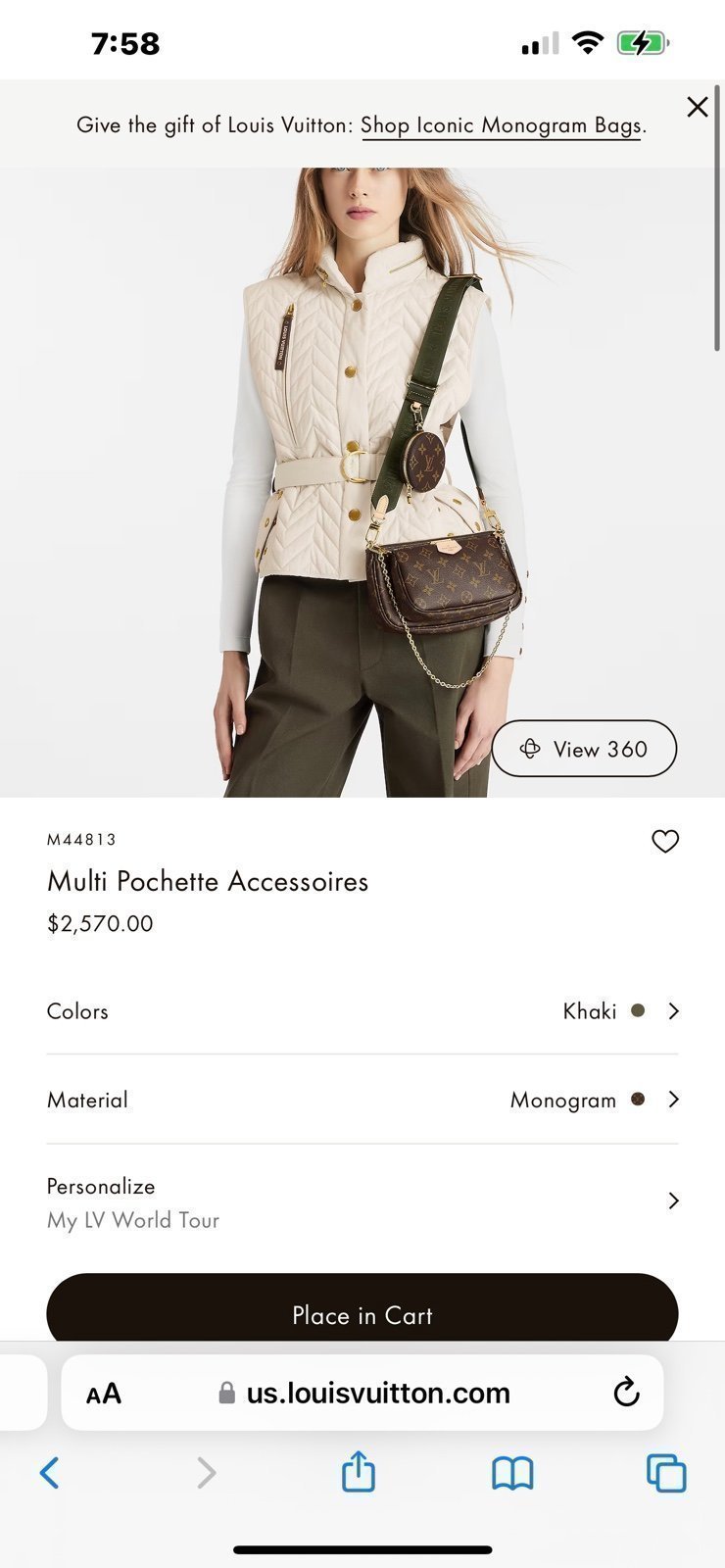The image size is (725, 1568).
Task: Select the Monogram material dot
Action: click(638, 1100)
